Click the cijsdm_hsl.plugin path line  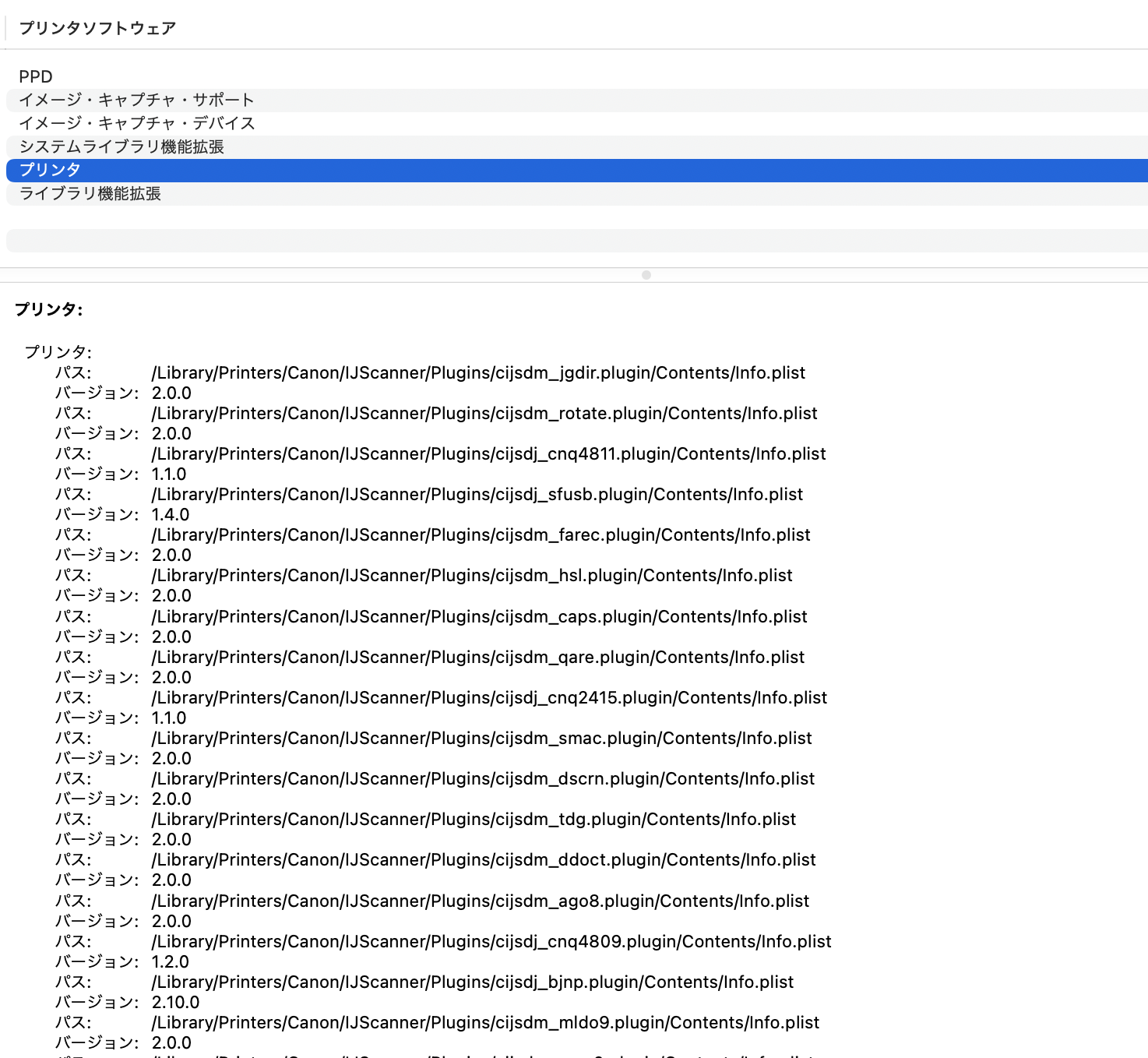472,575
